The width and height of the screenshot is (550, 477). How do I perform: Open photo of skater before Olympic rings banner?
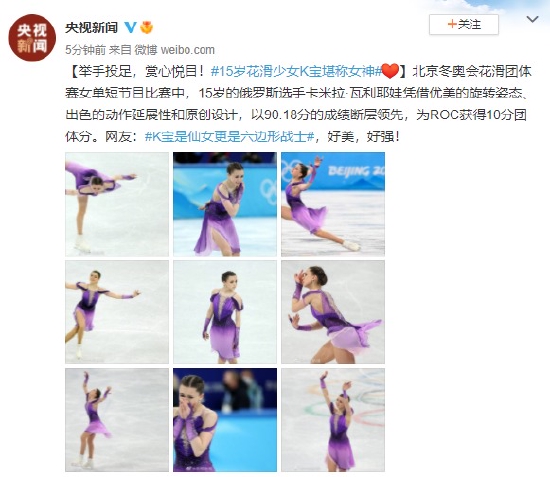pyautogui.click(x=225, y=204)
